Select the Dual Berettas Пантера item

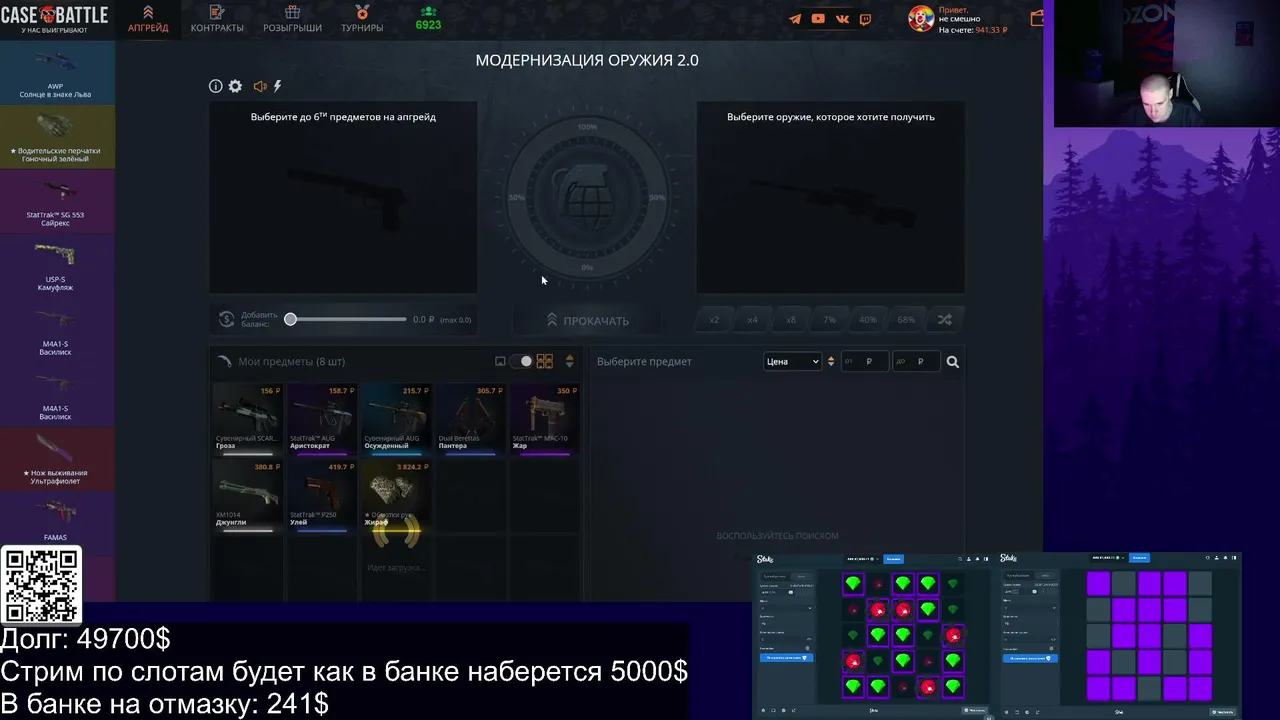[470, 420]
